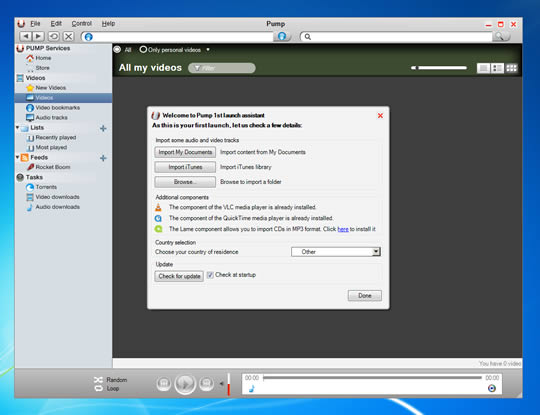540x415 pixels.
Task: Click the Stop loading X icon
Action: tap(69, 36)
